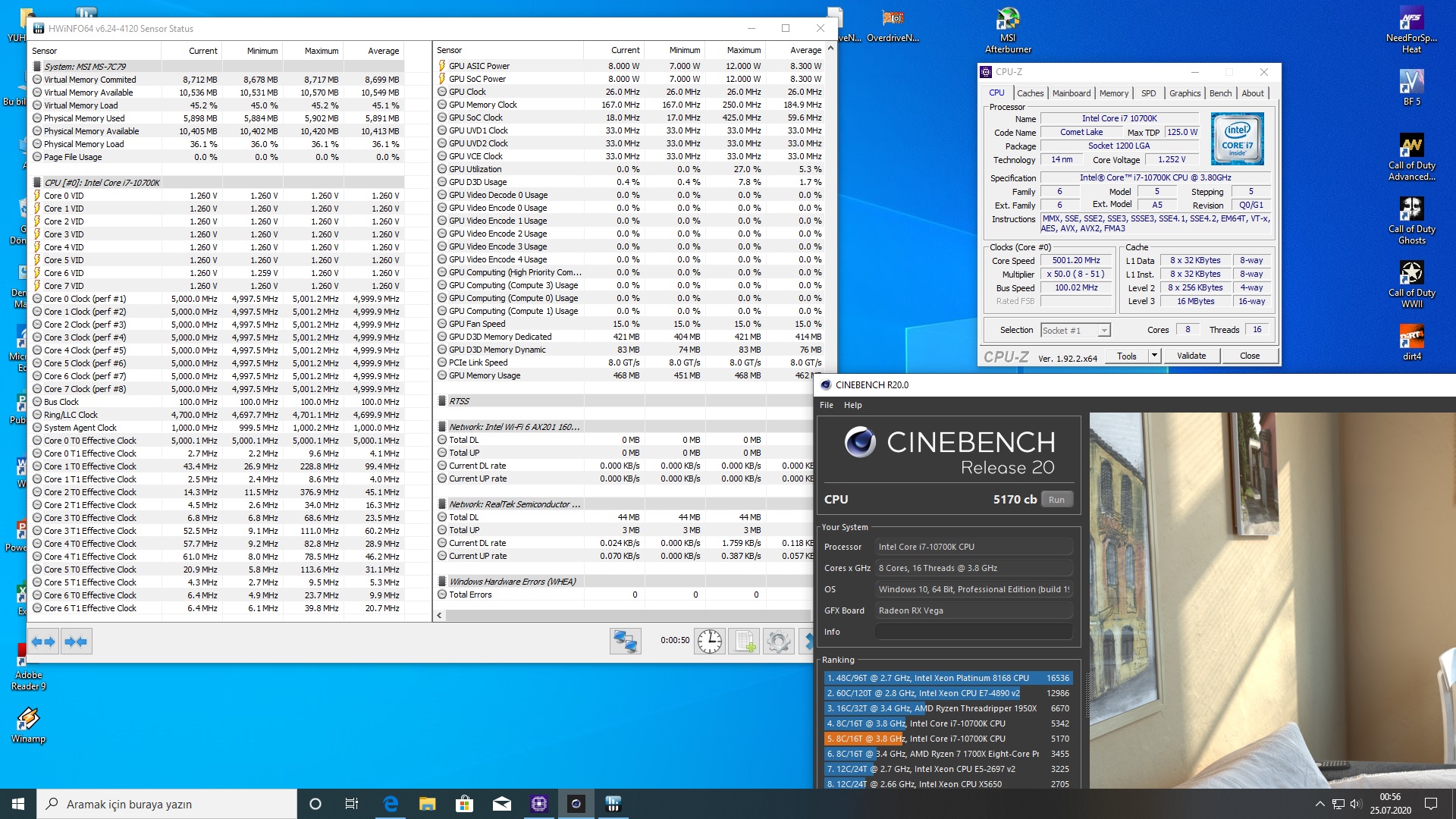The width and height of the screenshot is (1456, 819).
Task: Open MSI Afterburner desktop shortcut
Action: point(1008,30)
